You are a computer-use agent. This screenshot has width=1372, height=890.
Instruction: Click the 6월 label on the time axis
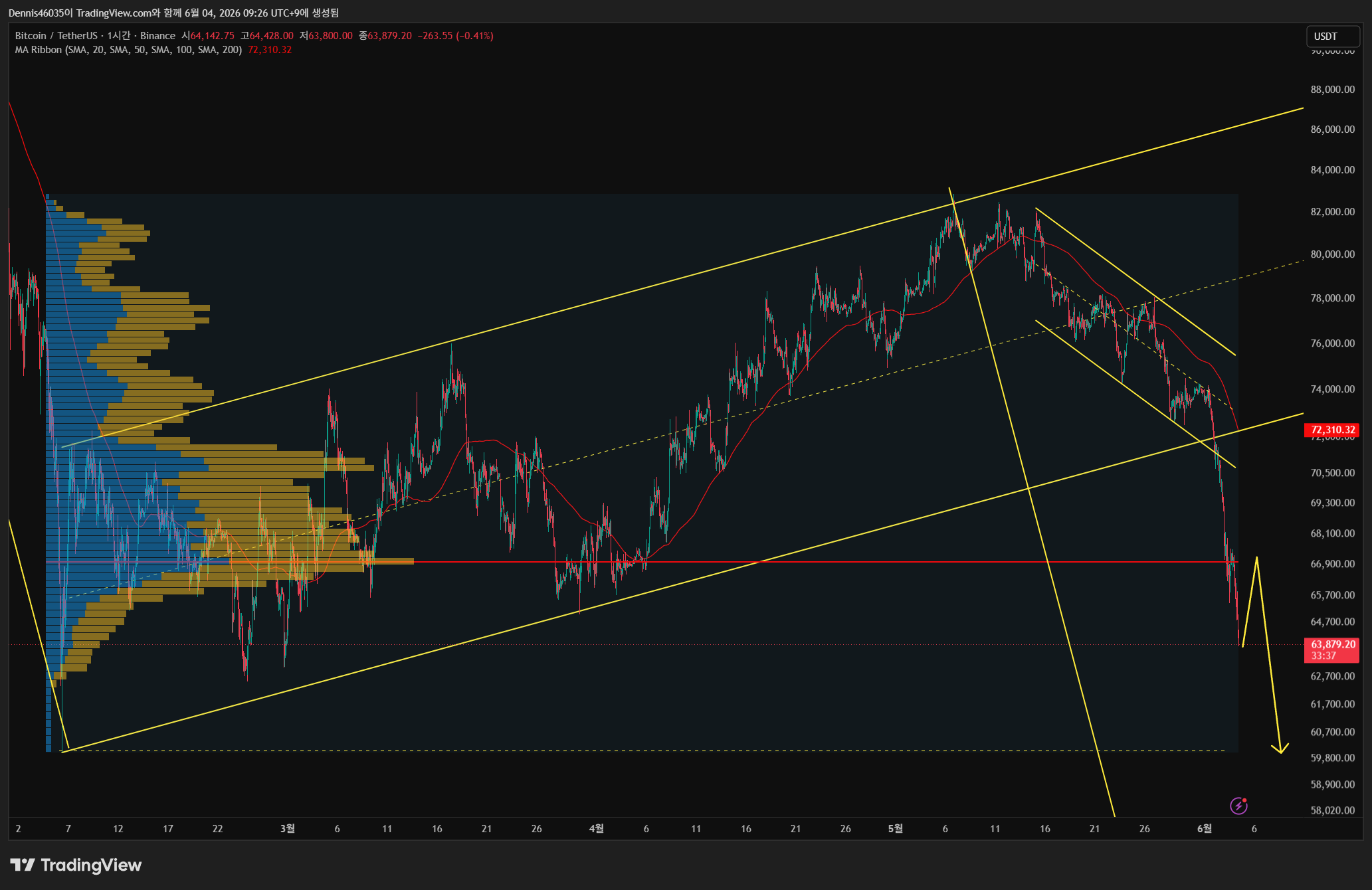click(1205, 828)
